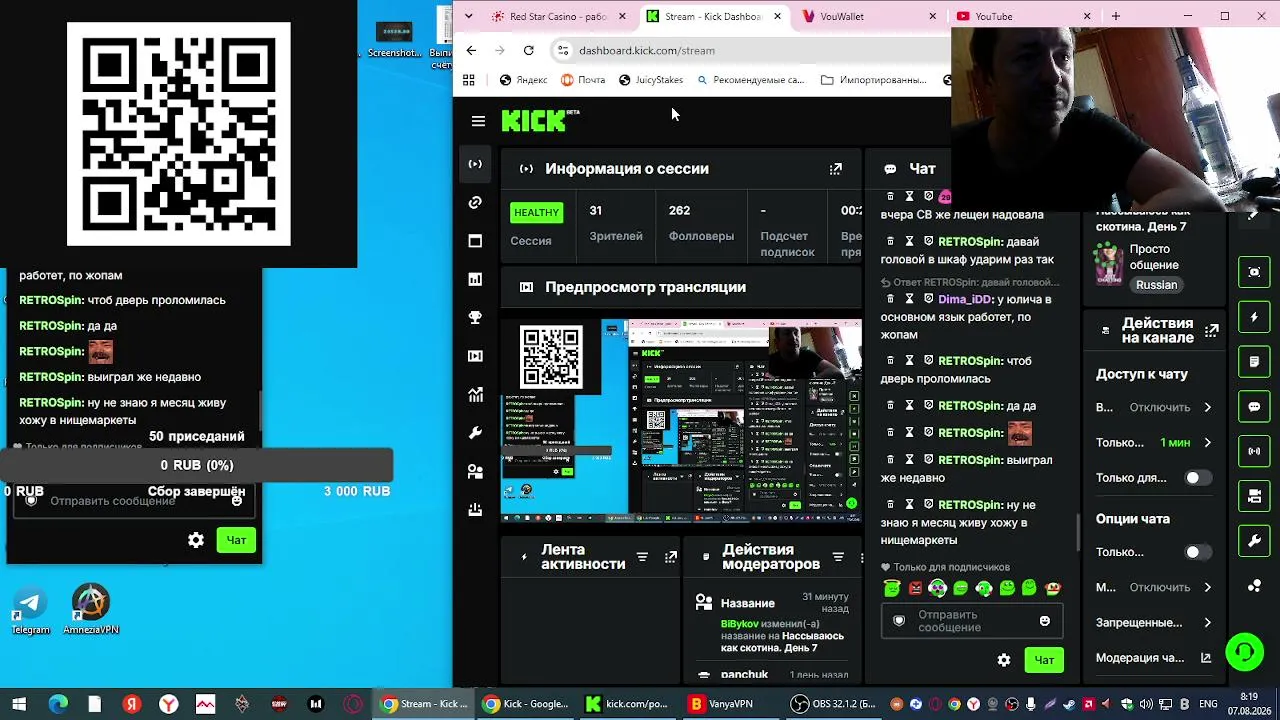
Task: Reload the Kick dashboard page
Action: 529,50
